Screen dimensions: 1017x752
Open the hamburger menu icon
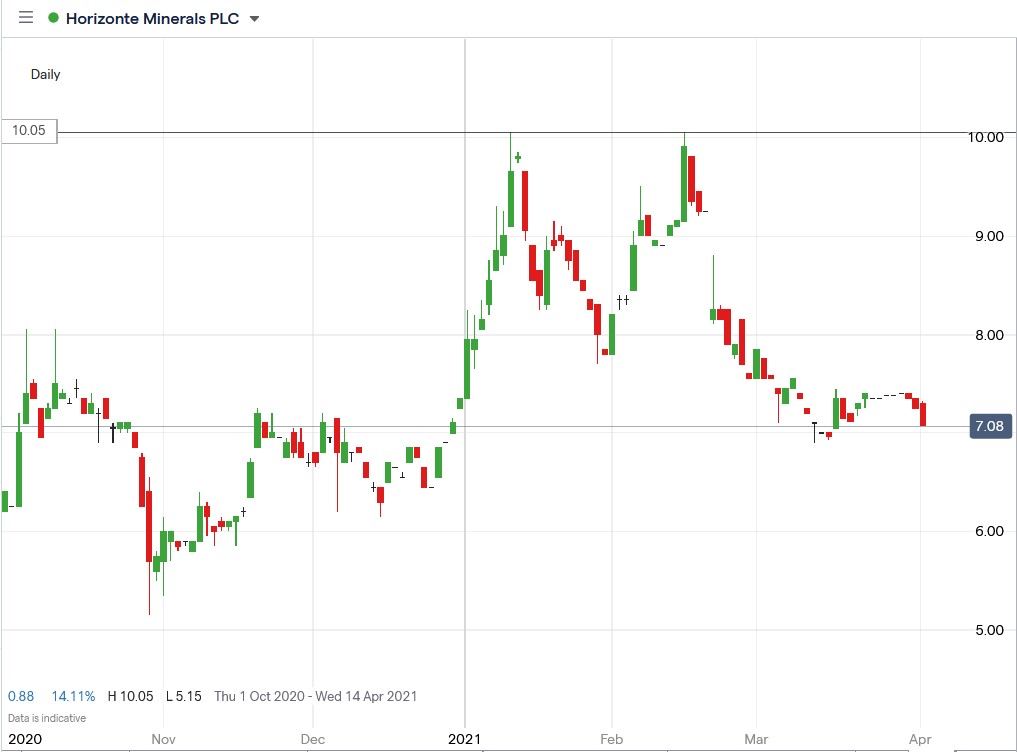25,17
